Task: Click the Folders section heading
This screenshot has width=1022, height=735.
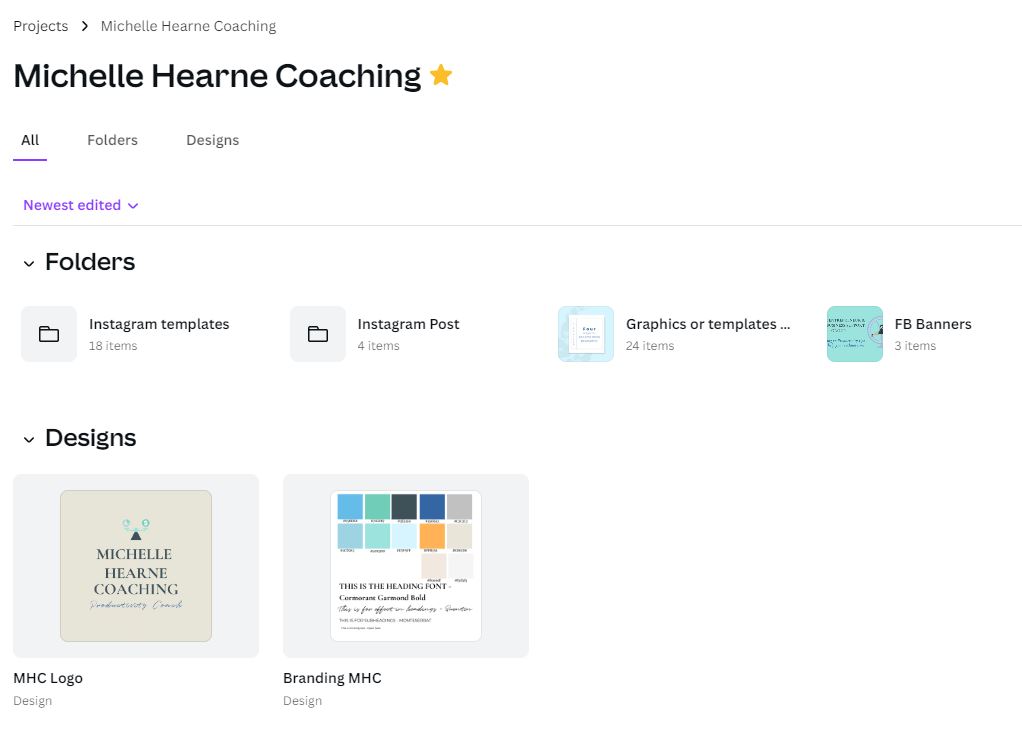Action: [x=90, y=262]
